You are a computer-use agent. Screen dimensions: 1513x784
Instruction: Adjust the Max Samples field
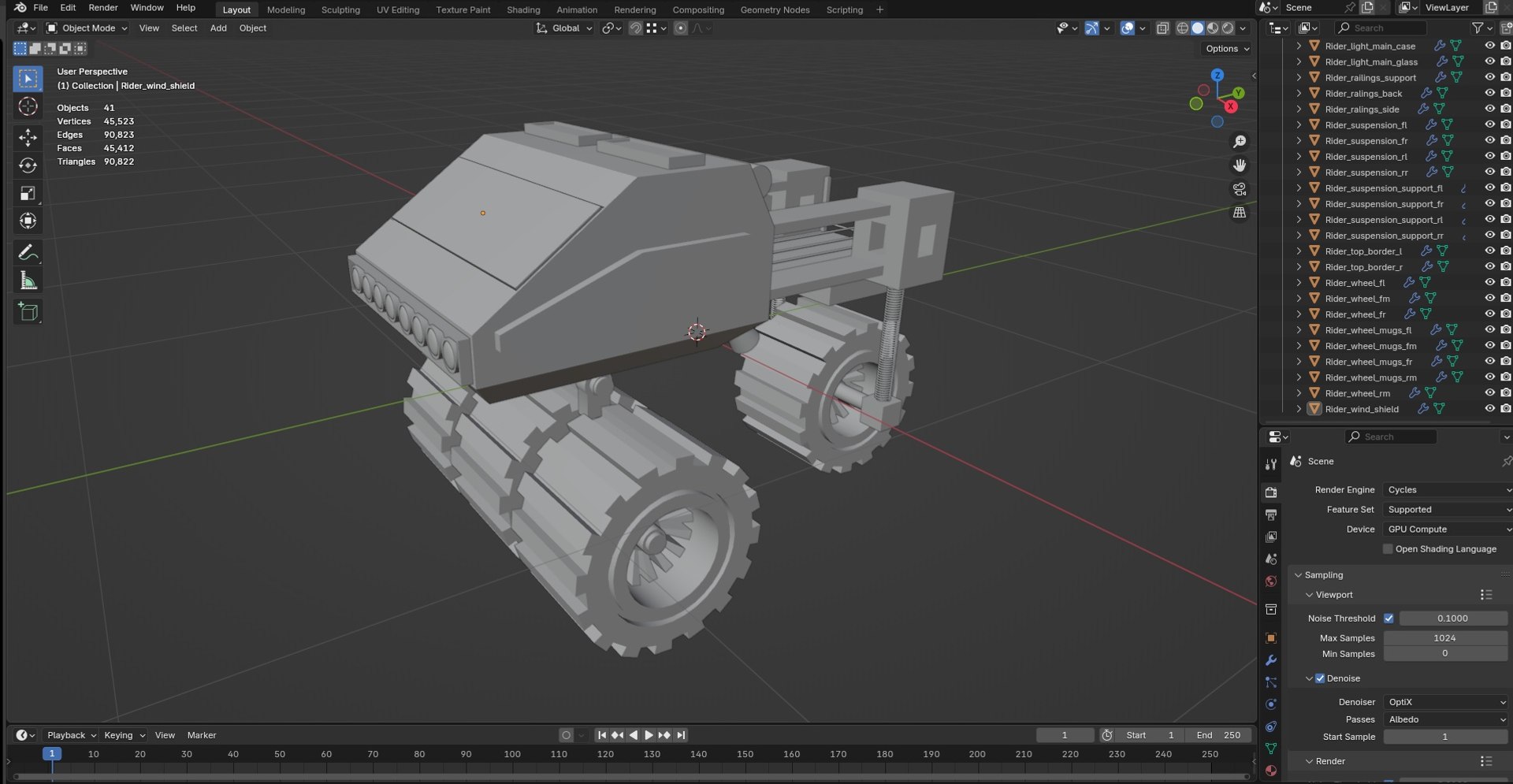(1445, 638)
